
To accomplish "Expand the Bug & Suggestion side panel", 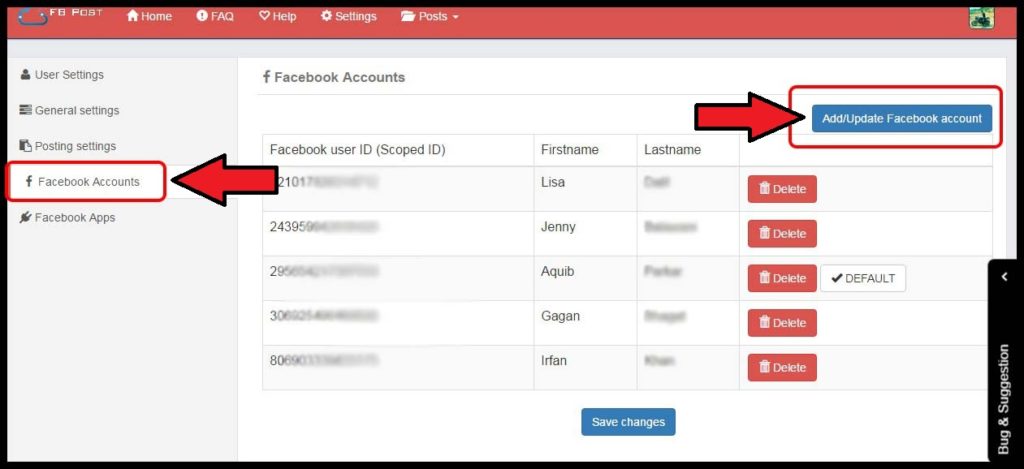I will click(x=1004, y=277).
